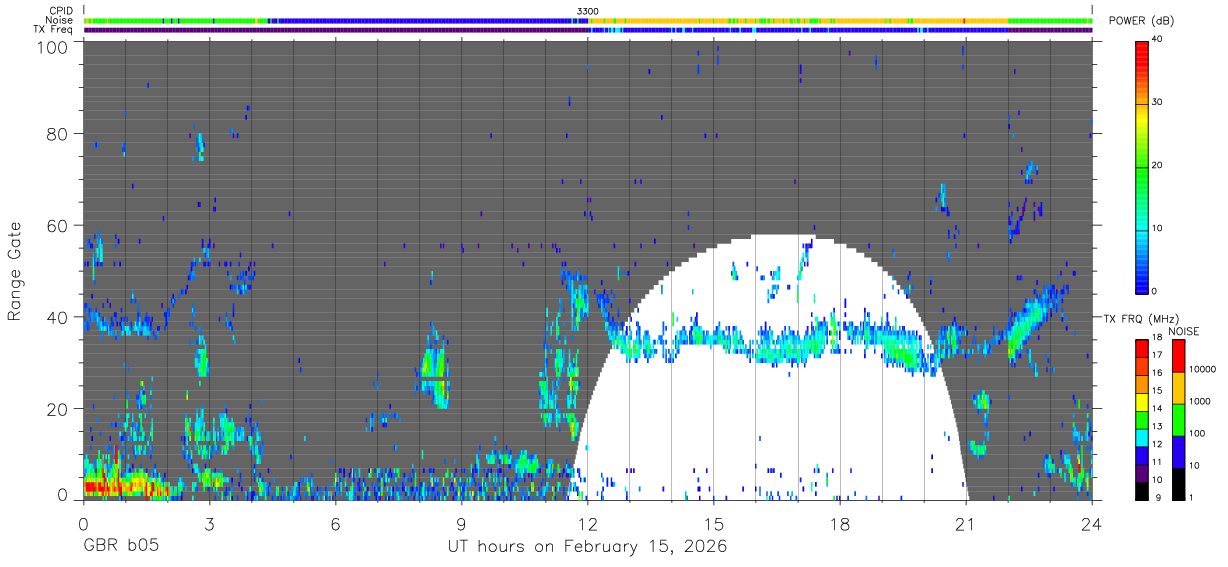Click the NOISE color scale bar
The height and width of the screenshot is (567, 1228).
pyautogui.click(x=1178, y=420)
